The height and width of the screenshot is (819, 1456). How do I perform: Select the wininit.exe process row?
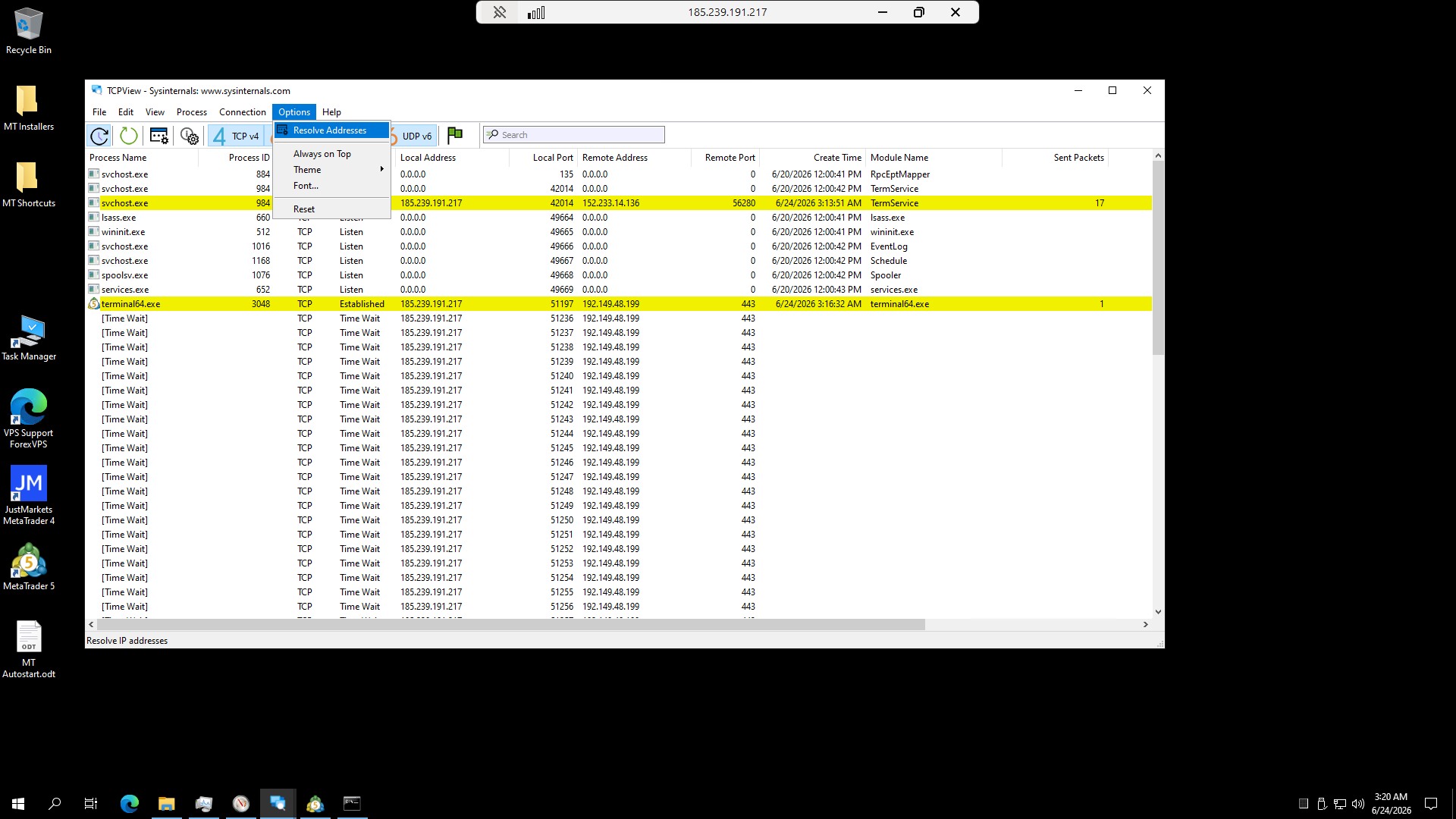coord(619,232)
